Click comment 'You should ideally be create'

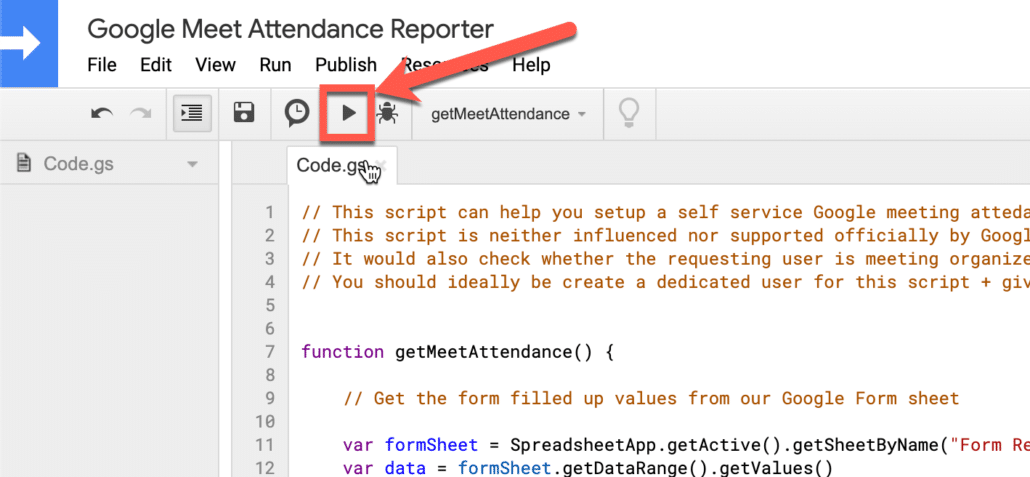click(x=665, y=282)
